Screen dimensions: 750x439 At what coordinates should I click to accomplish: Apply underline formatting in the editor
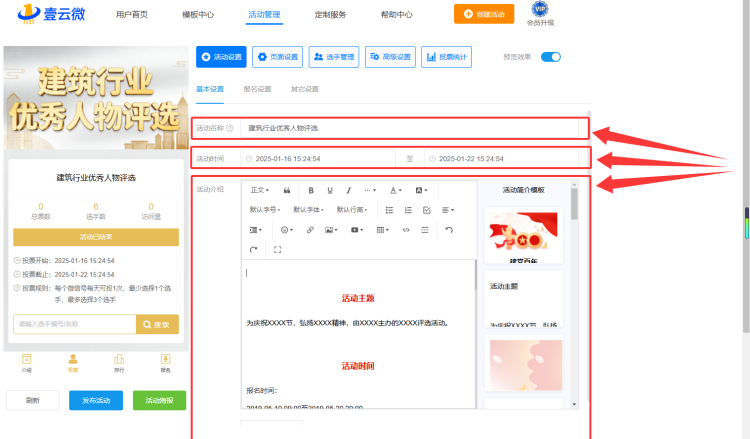pos(330,190)
